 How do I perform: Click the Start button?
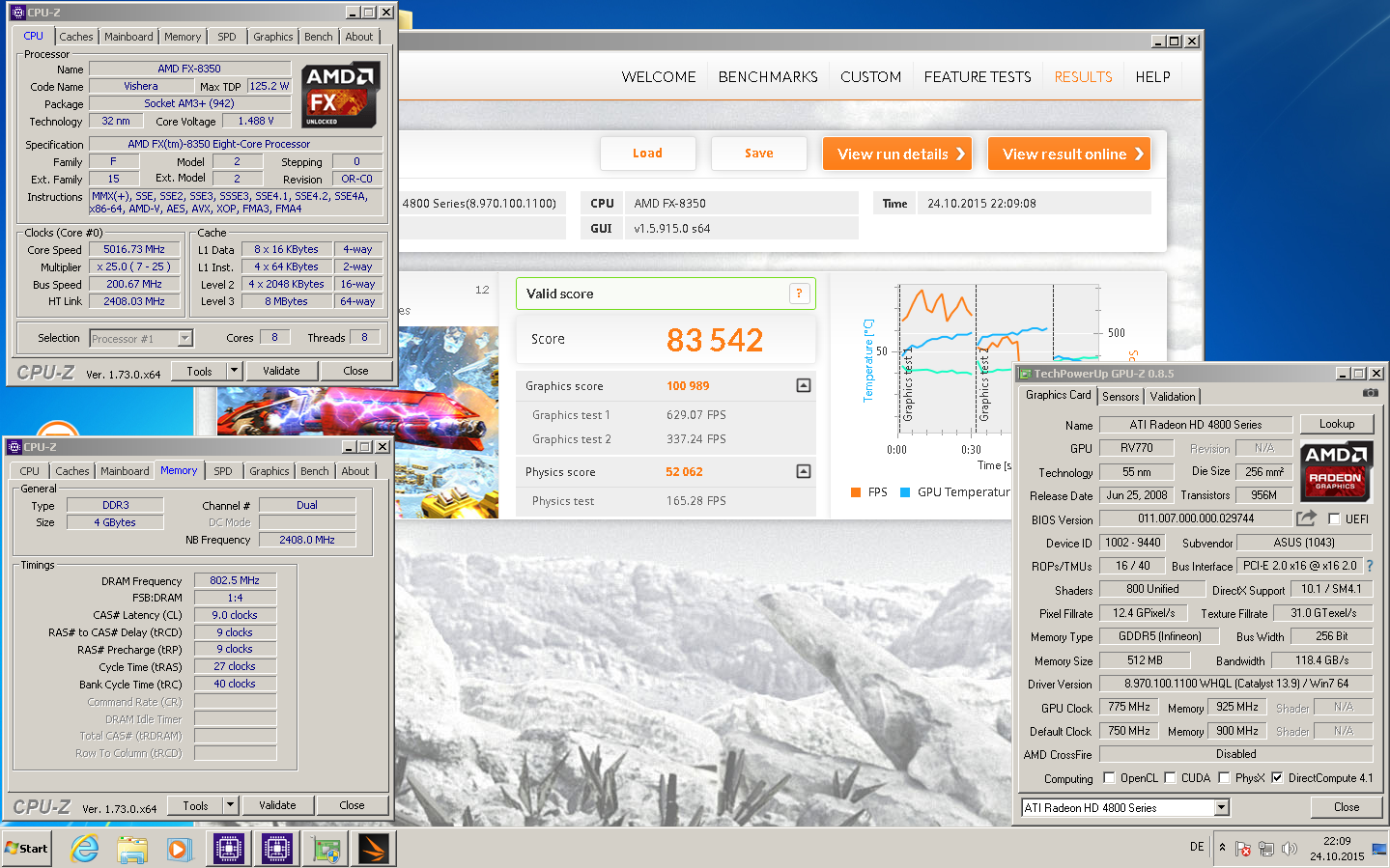tap(27, 849)
